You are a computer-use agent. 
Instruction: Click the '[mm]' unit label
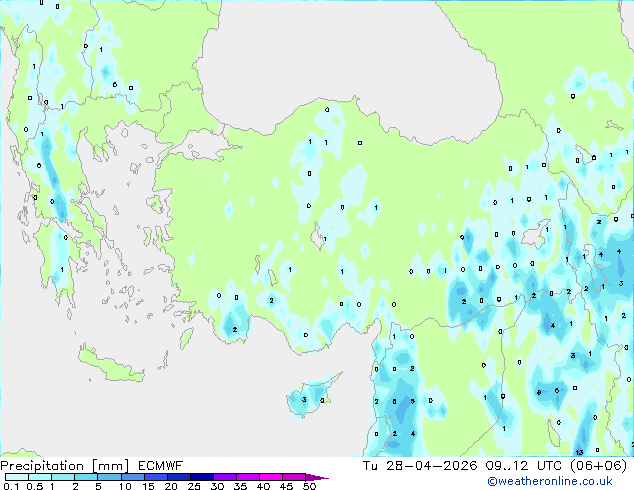pos(111,466)
